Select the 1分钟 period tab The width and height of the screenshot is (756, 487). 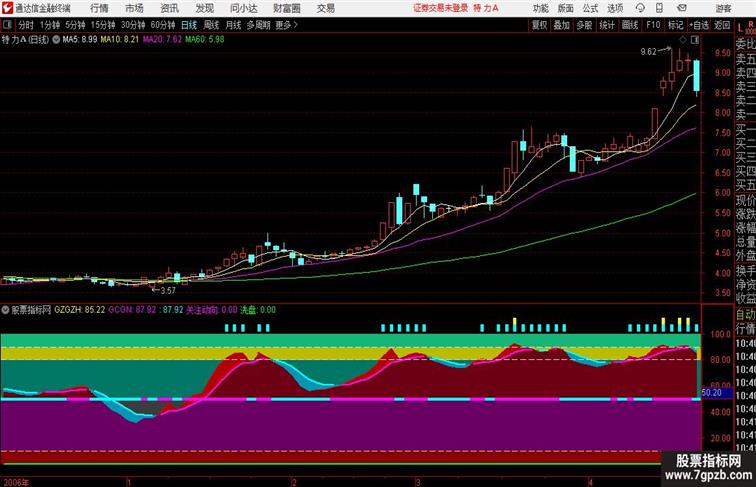click(x=50, y=25)
